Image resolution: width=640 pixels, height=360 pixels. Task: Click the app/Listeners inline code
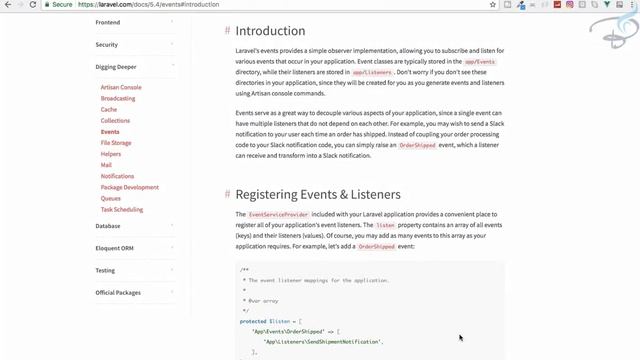pos(372,72)
